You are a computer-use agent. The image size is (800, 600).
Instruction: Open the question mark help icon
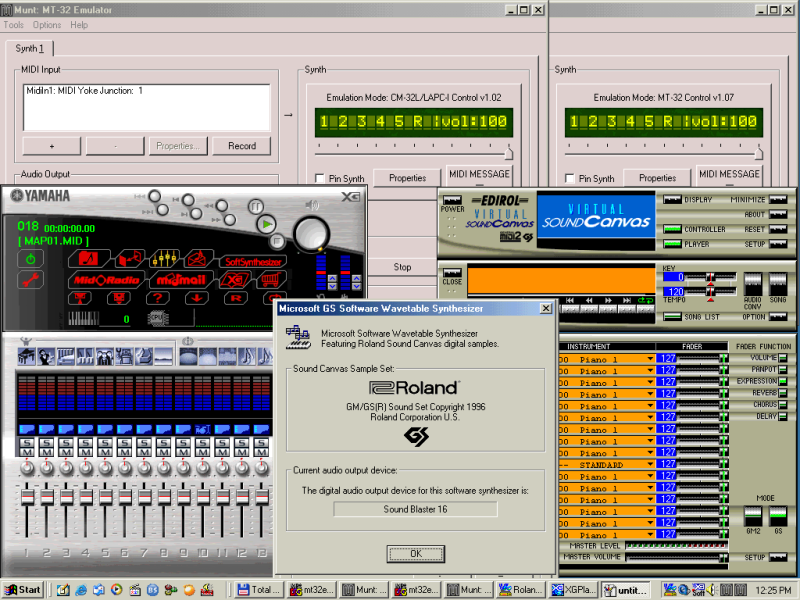158,298
